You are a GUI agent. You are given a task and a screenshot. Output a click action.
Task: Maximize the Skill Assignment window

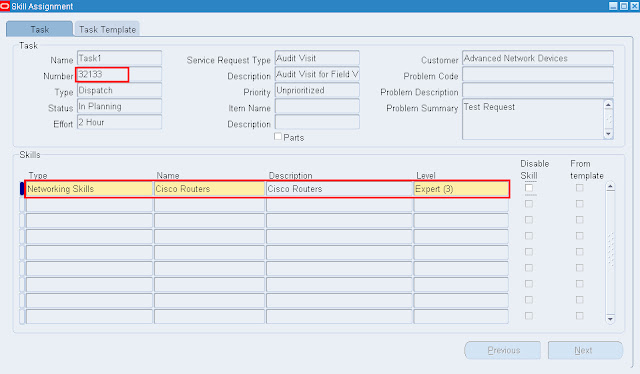(x=624, y=6)
